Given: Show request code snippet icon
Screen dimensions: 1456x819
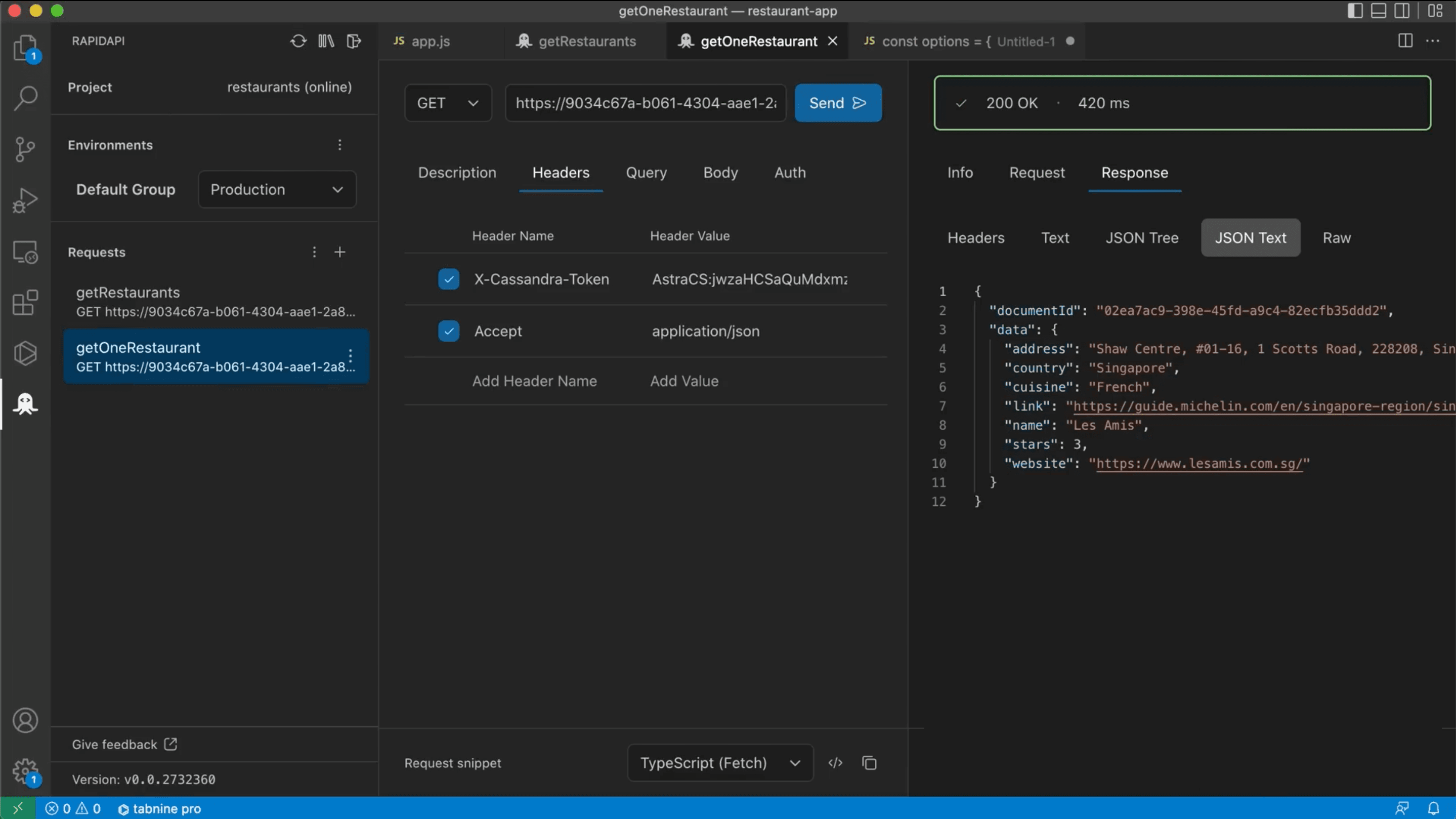Looking at the screenshot, I should (x=835, y=763).
